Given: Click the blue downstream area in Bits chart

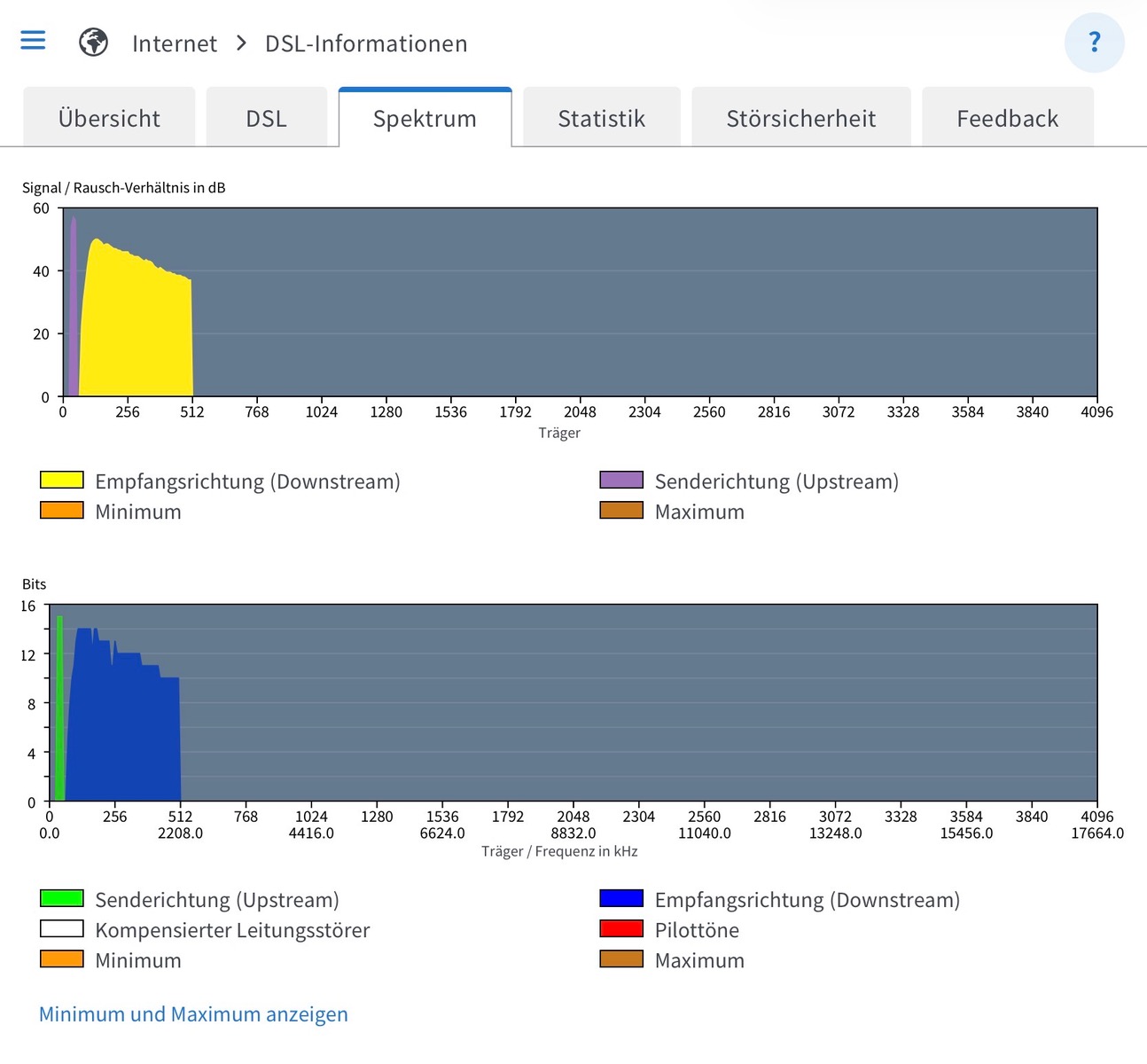Looking at the screenshot, I should (124, 736).
